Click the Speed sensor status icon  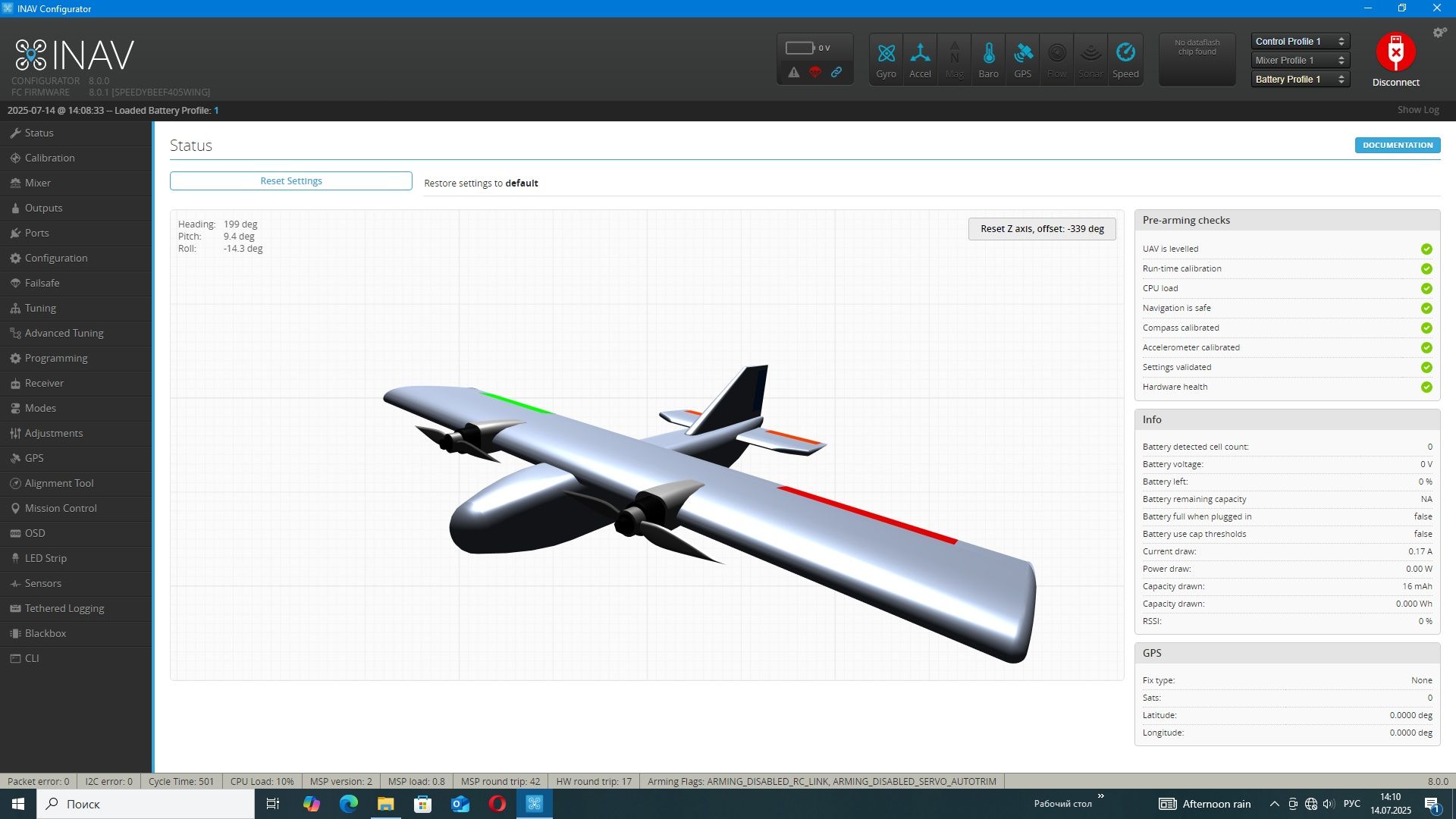coord(1125,59)
